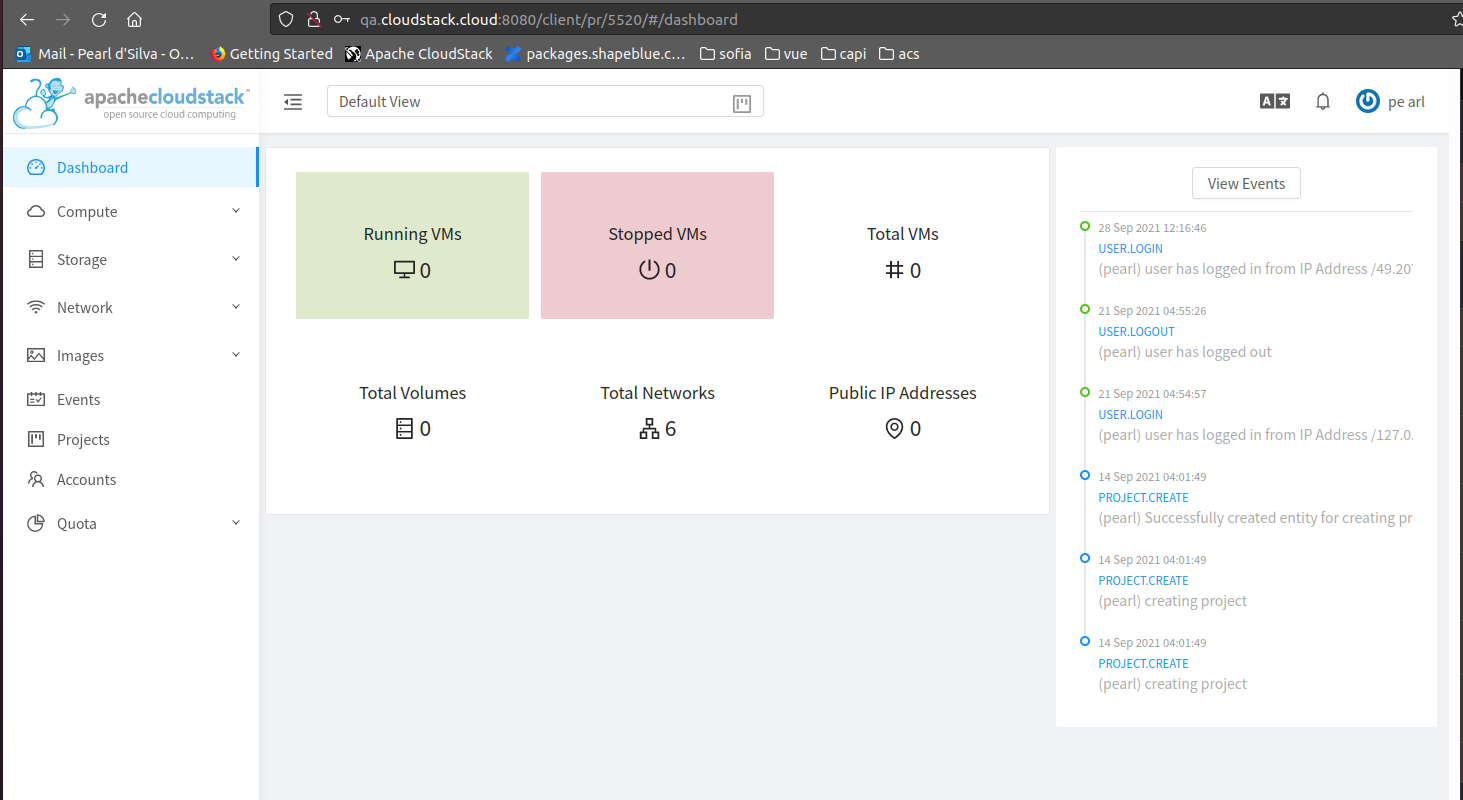This screenshot has width=1463, height=800.
Task: Click the project board icon in Default View box
Action: click(x=742, y=102)
